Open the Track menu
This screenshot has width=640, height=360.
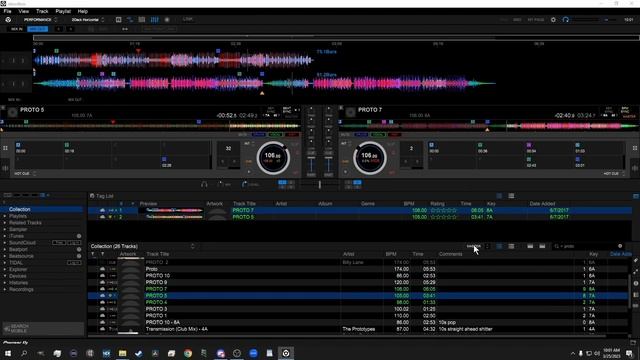coord(42,11)
